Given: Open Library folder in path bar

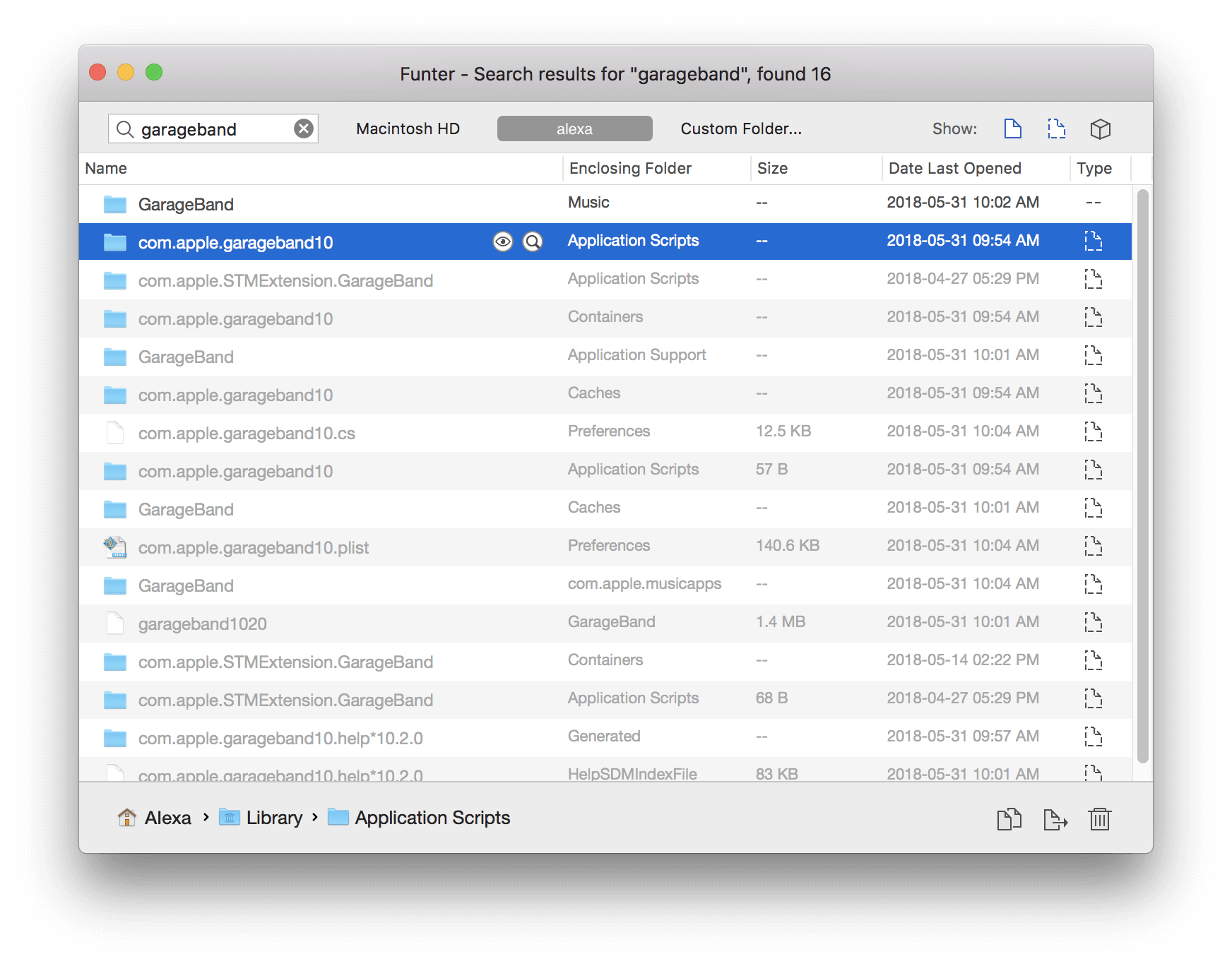Looking at the screenshot, I should [261, 818].
